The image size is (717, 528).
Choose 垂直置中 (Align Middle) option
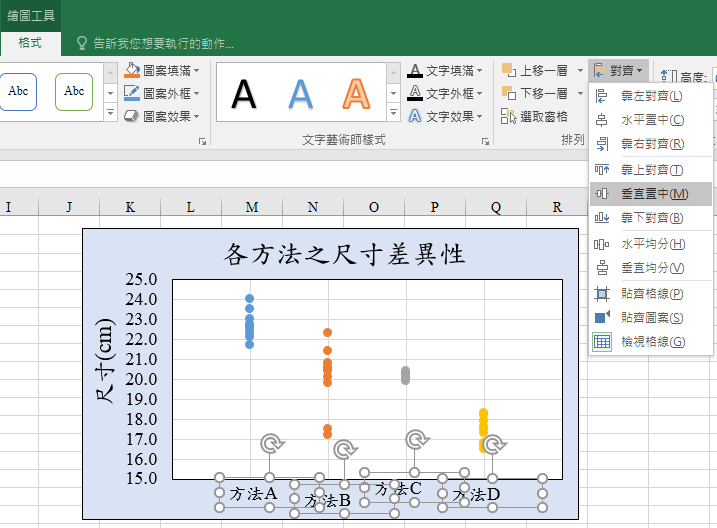coord(651,193)
